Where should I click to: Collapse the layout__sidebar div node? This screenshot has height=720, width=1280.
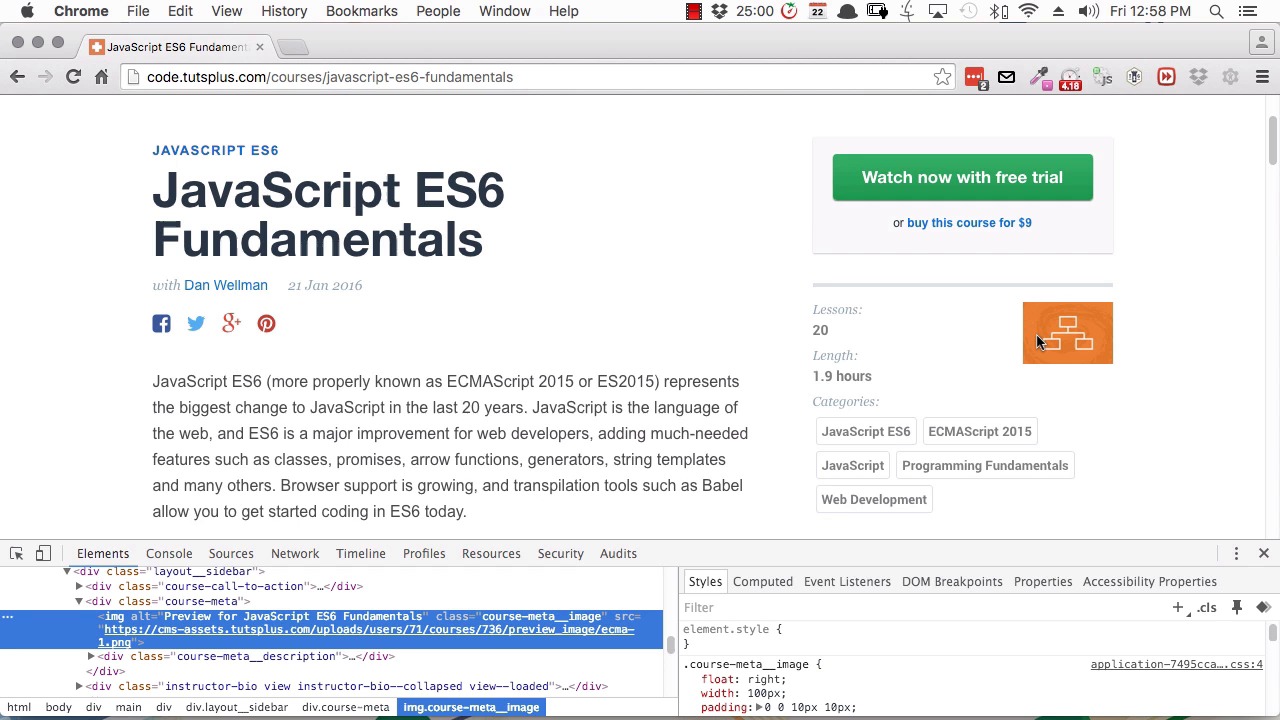tap(67, 571)
